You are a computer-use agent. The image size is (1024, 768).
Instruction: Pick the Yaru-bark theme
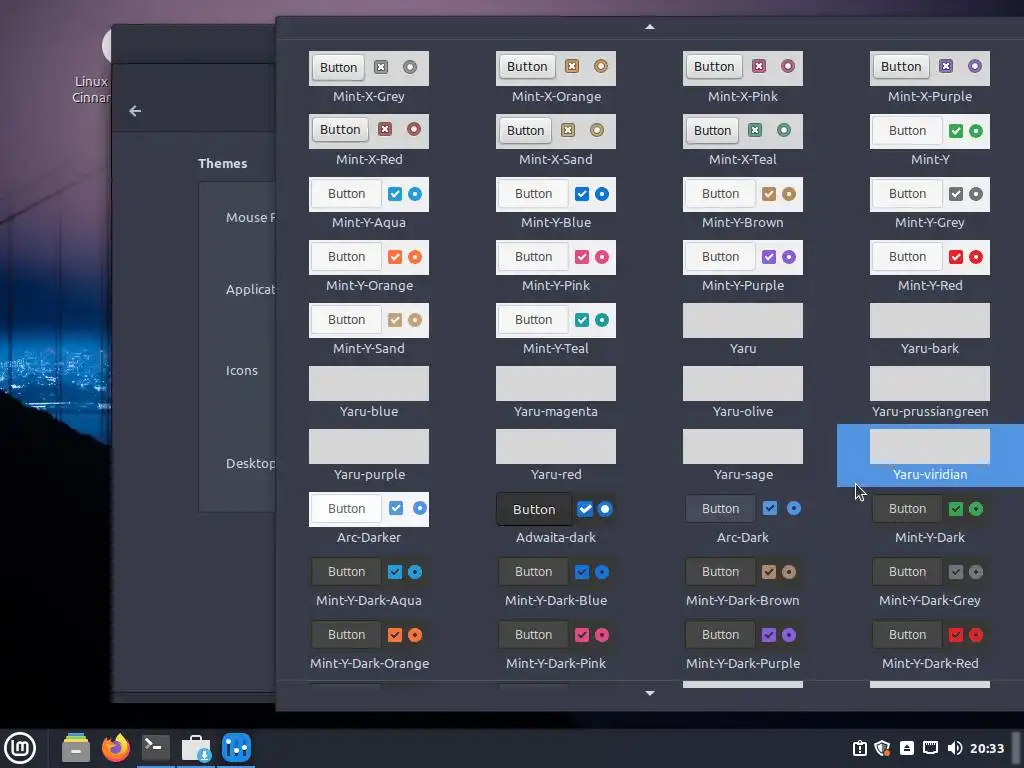pyautogui.click(x=930, y=330)
